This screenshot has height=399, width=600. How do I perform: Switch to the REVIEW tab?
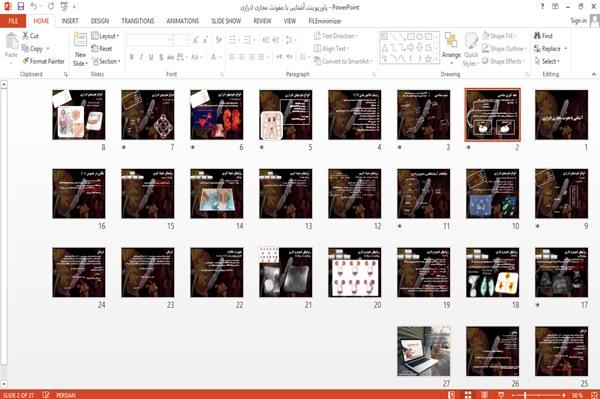click(262, 21)
